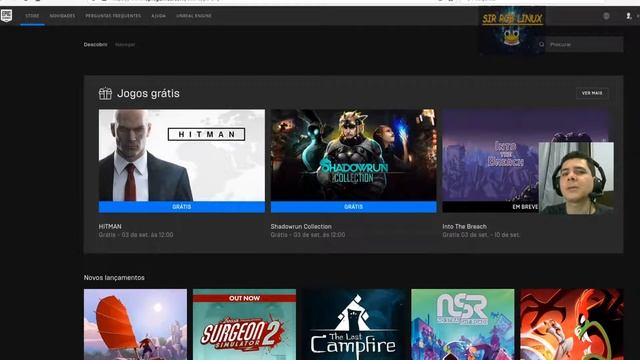This screenshot has height=360, width=640.
Task: Open the HITMAN game artwork
Action: coord(182,155)
